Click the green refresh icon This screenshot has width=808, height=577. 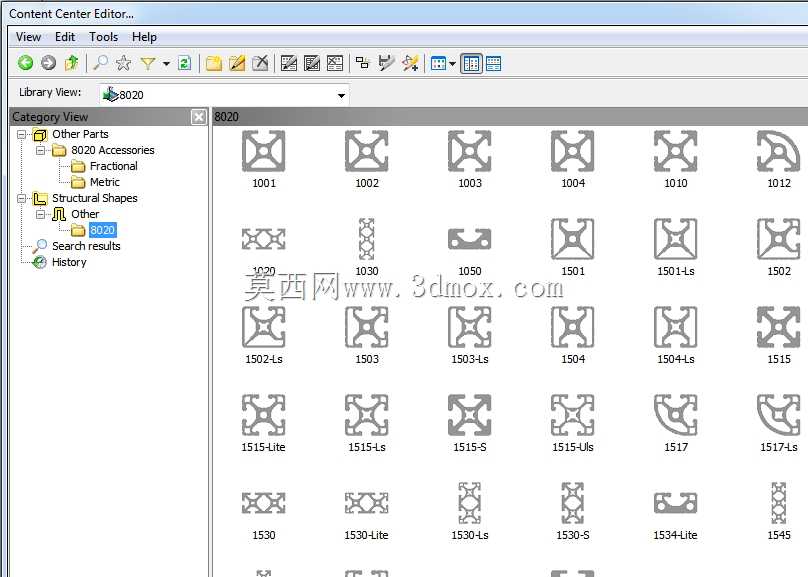[x=184, y=63]
